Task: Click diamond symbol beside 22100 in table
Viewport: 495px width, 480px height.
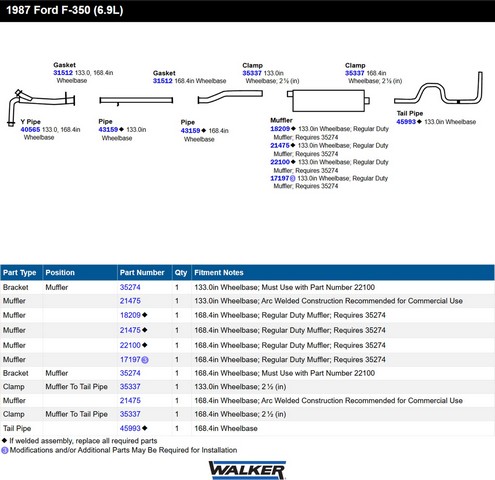Action: pyautogui.click(x=145, y=345)
